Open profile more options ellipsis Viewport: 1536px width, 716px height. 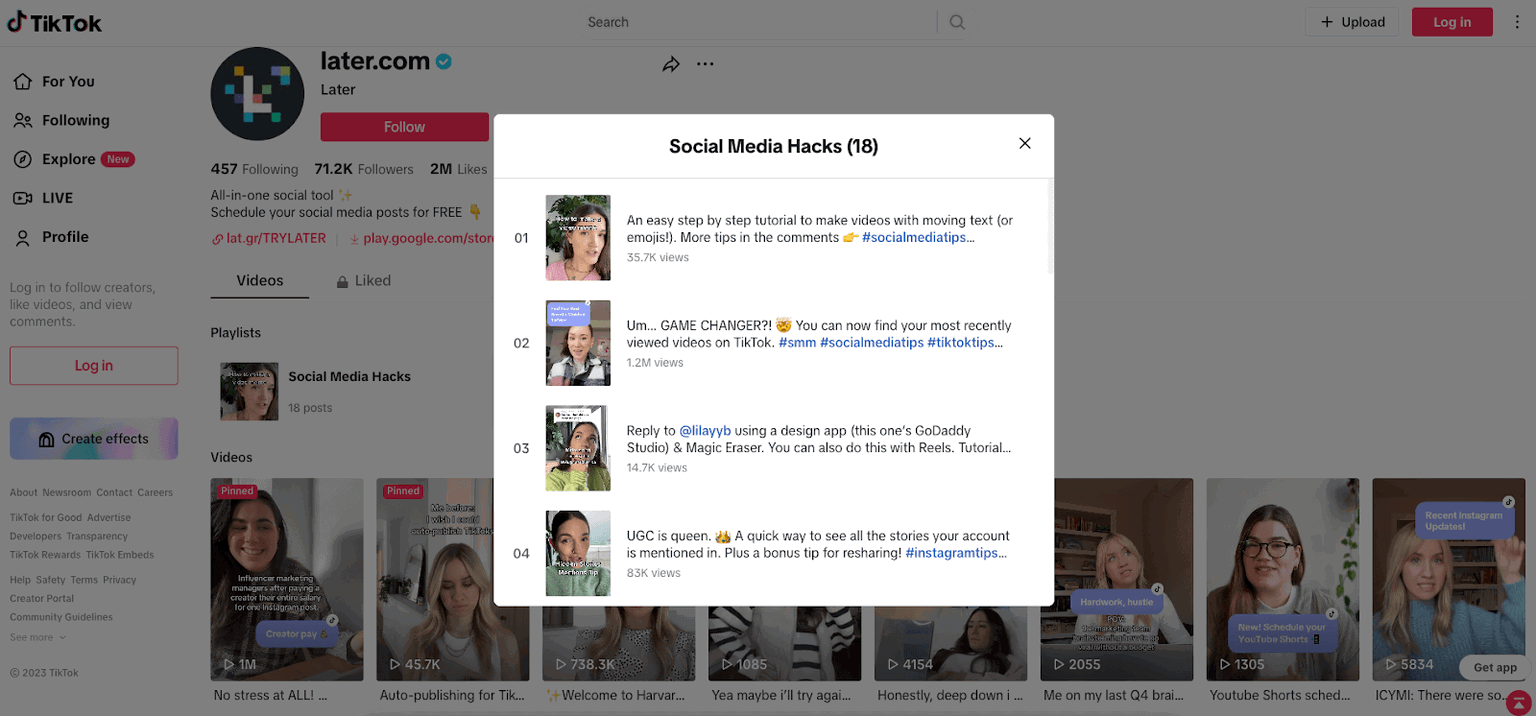coord(705,64)
